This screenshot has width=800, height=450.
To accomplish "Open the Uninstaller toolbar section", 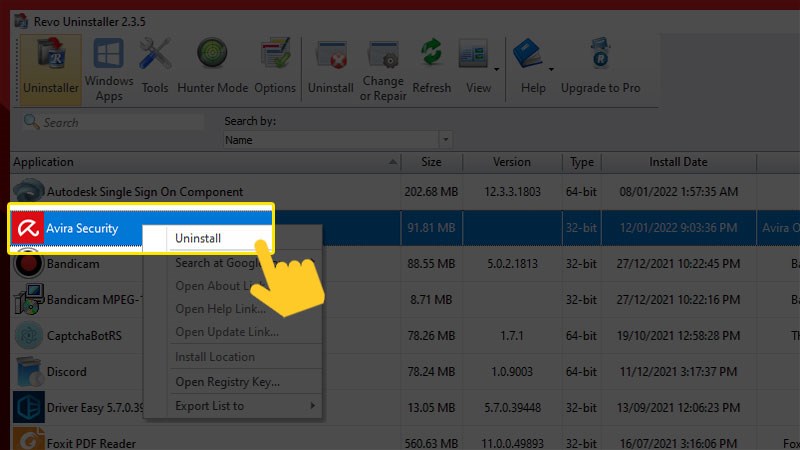I will 51,70.
